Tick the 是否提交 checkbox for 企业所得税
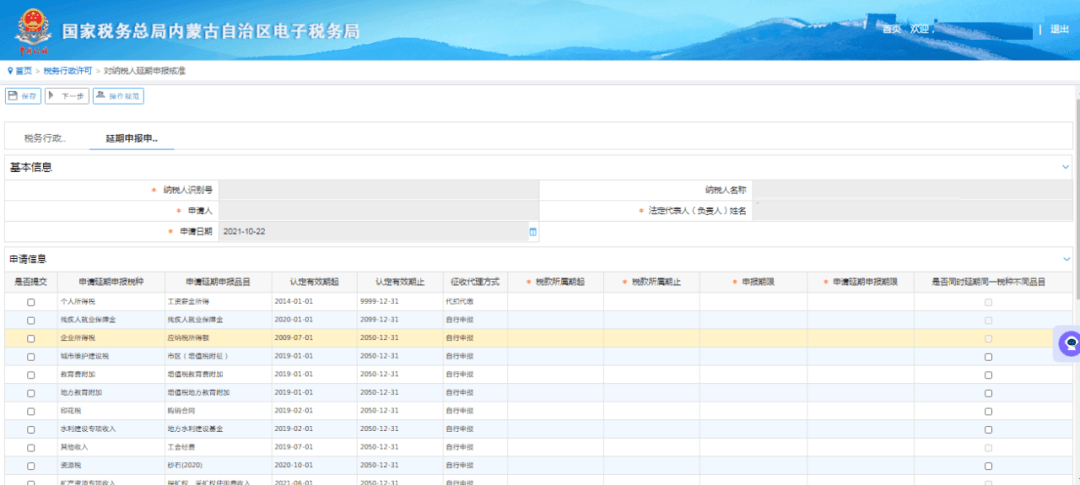 [x=31, y=339]
